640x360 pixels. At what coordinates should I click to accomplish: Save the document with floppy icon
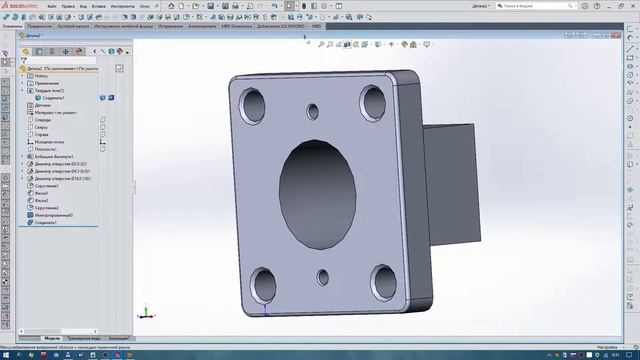pos(211,6)
